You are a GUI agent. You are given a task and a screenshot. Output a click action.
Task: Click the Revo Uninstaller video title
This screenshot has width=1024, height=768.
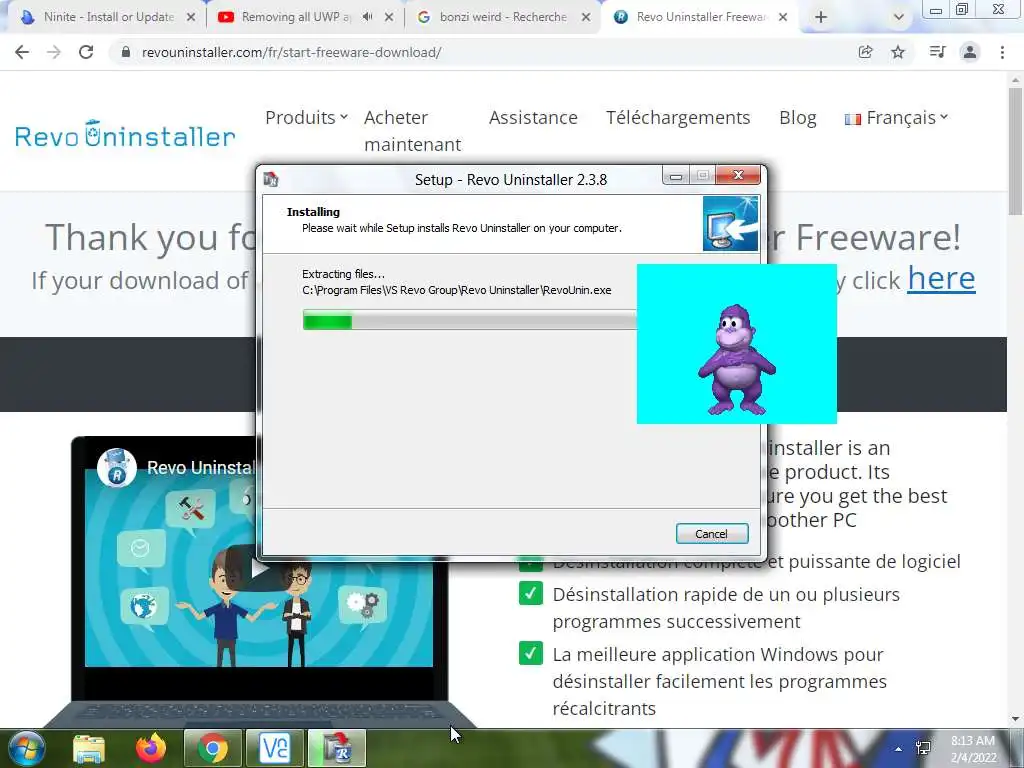201,468
